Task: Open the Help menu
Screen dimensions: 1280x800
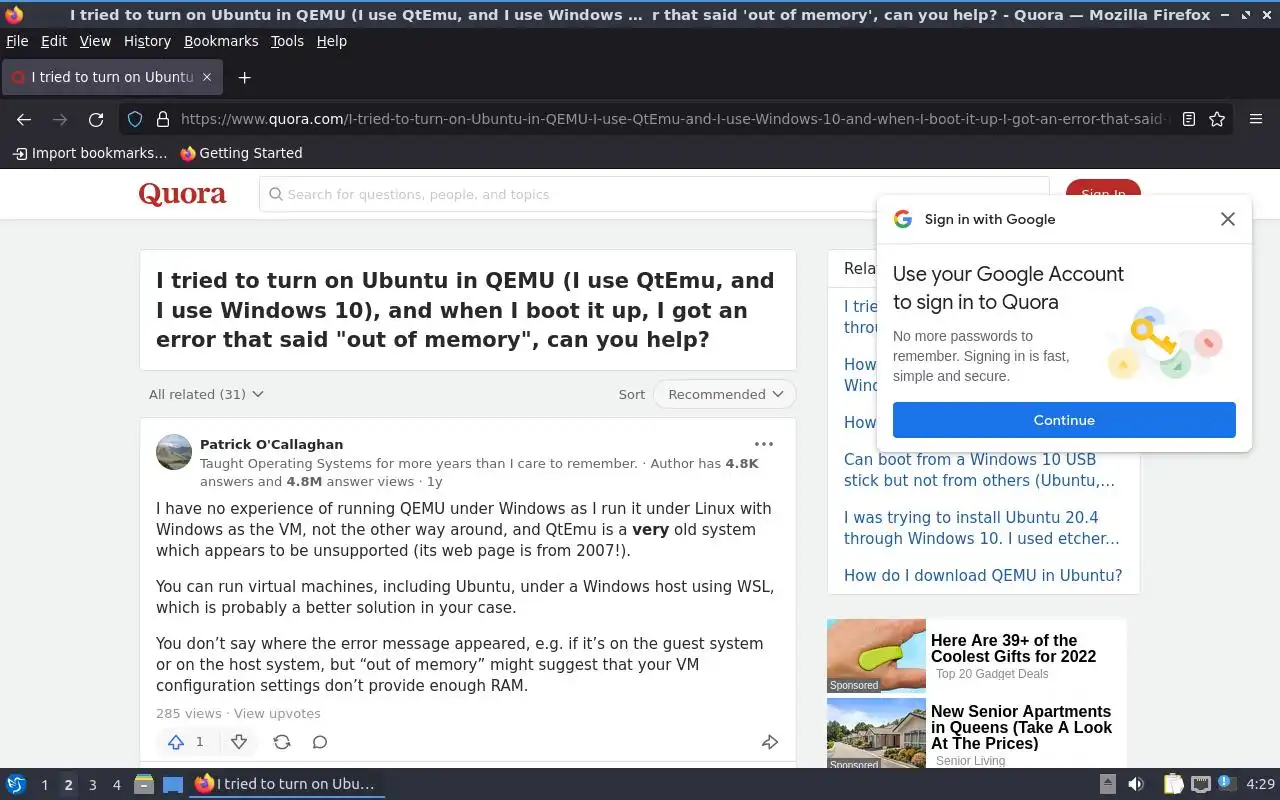Action: pos(331,41)
